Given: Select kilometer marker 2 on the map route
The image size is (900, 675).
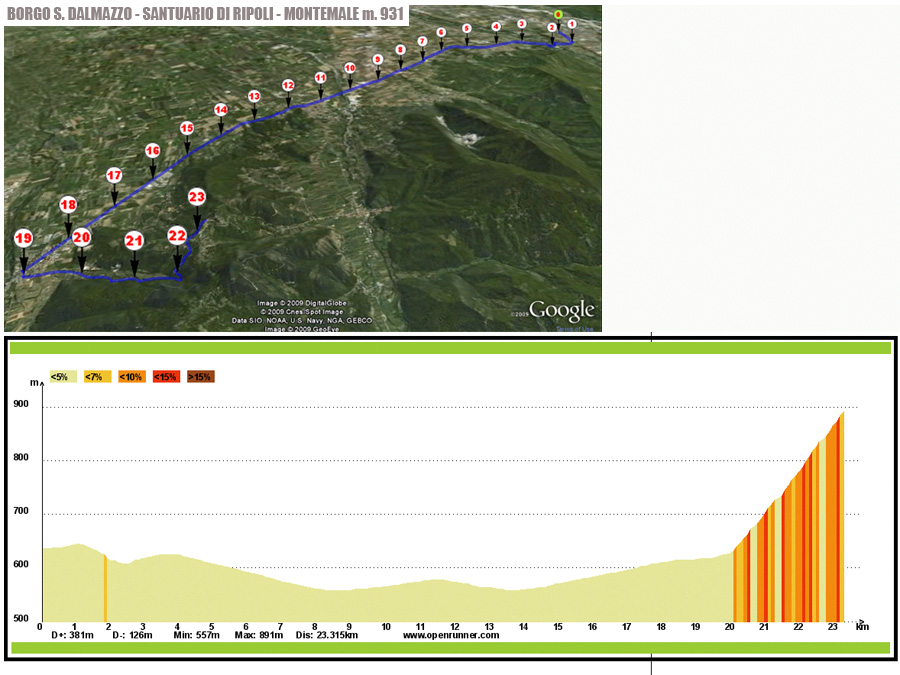Looking at the screenshot, I should pyautogui.click(x=552, y=28).
